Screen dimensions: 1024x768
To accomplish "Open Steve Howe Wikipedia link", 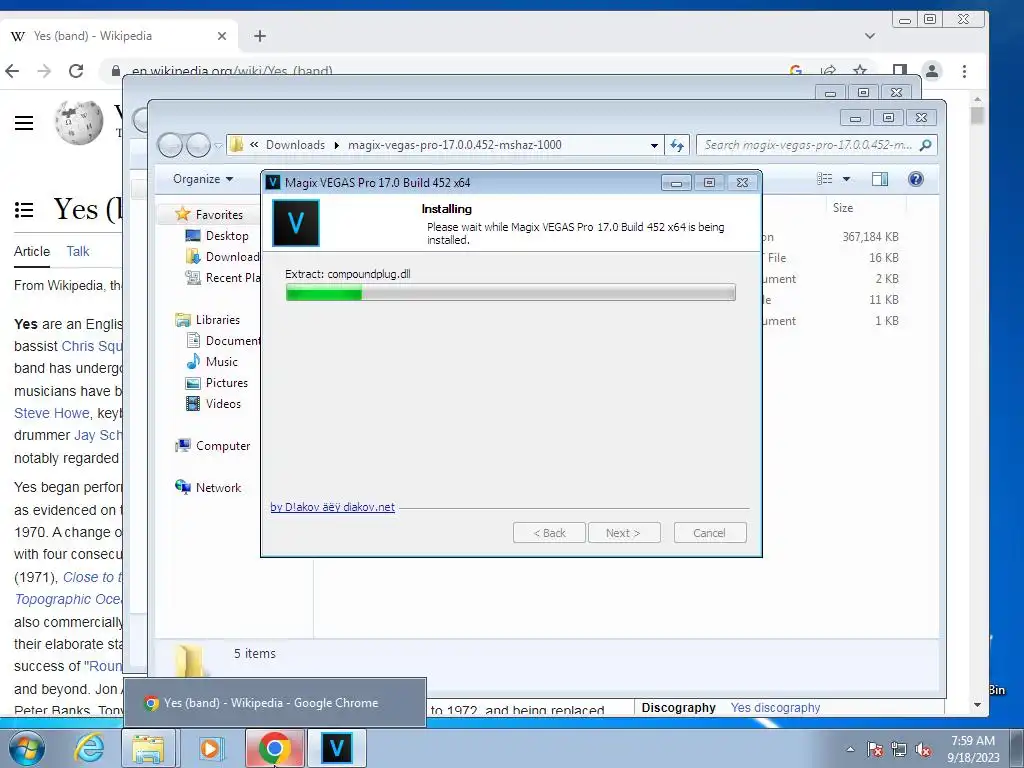I will pyautogui.click(x=52, y=413).
